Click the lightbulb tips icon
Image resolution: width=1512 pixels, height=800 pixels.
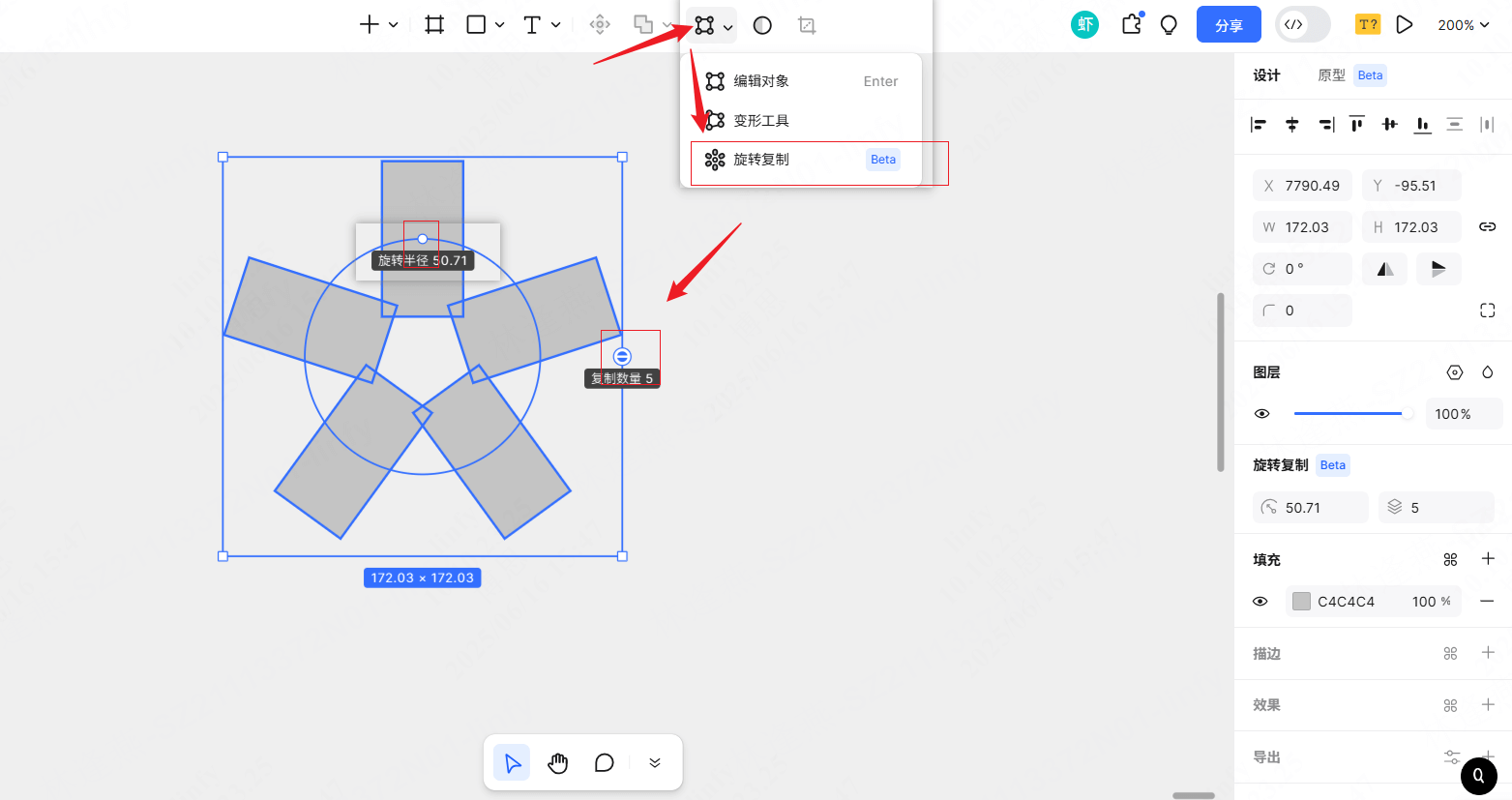pyautogui.click(x=1169, y=25)
